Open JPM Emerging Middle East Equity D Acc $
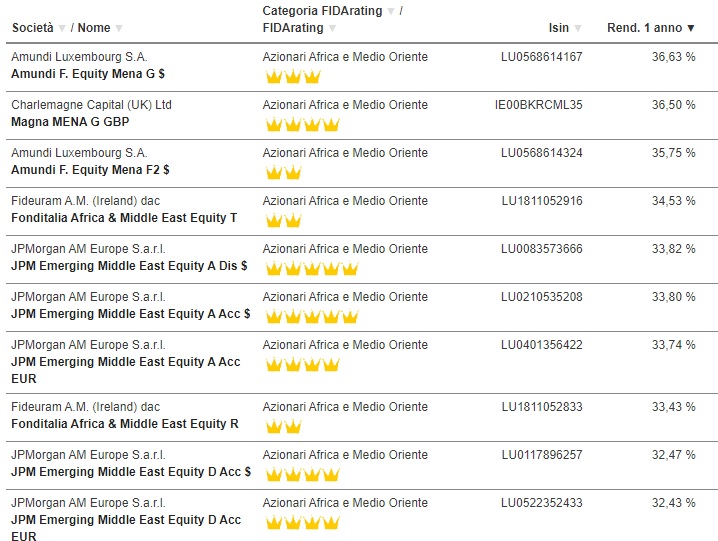 coord(131,472)
